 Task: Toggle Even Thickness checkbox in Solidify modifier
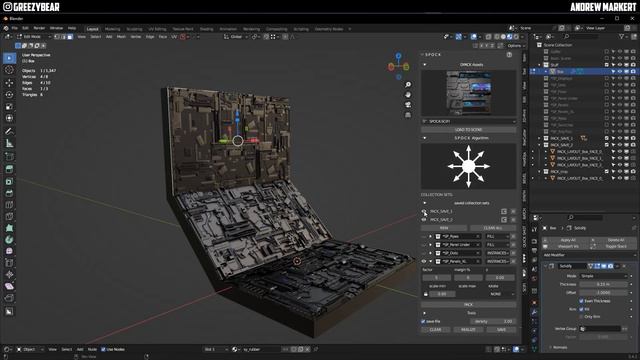coord(581,301)
